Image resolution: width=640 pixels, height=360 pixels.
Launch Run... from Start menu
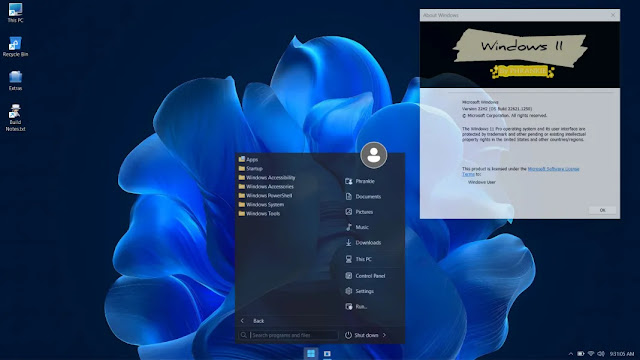click(356, 307)
